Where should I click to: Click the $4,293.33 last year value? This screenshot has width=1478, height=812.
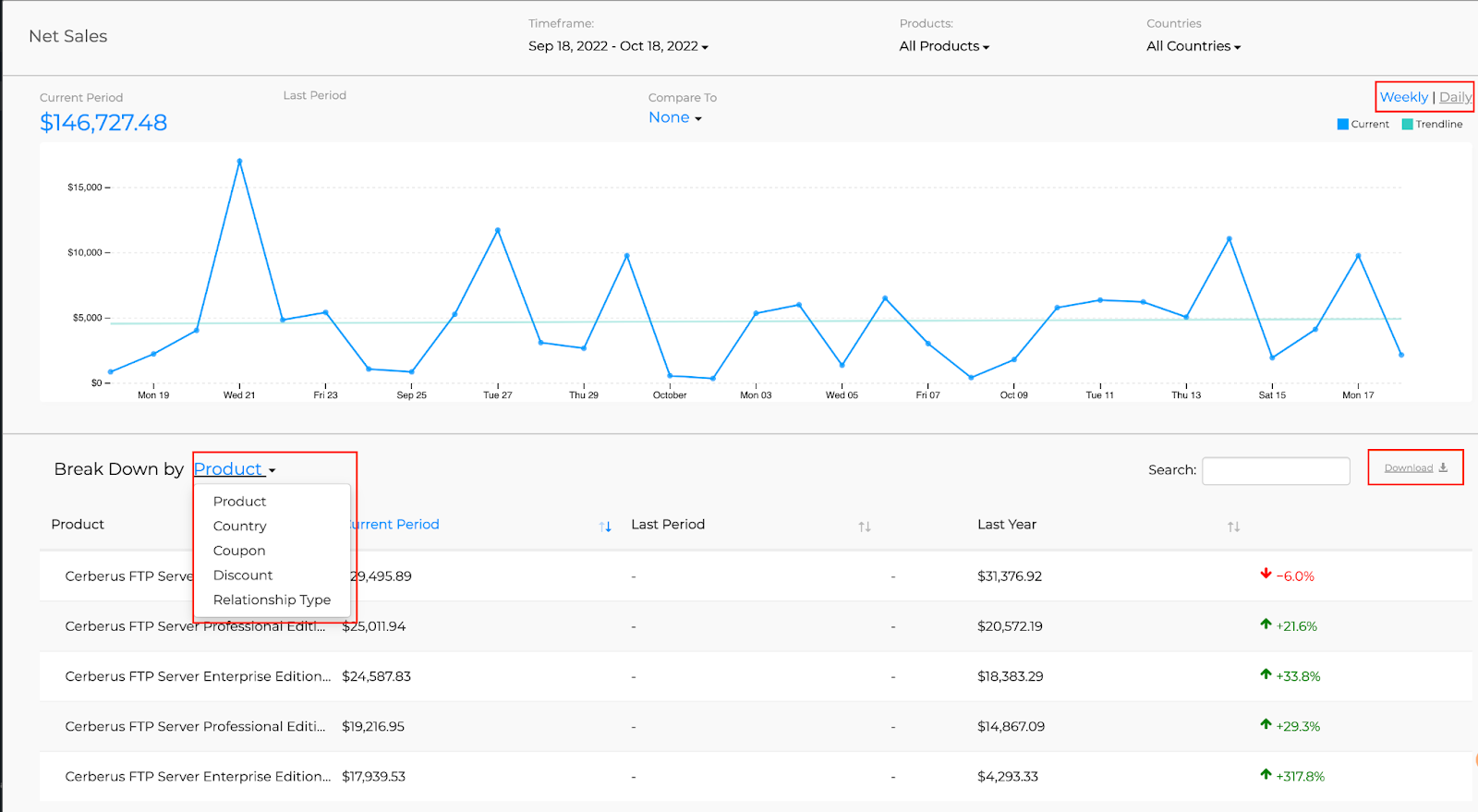tap(1008, 777)
